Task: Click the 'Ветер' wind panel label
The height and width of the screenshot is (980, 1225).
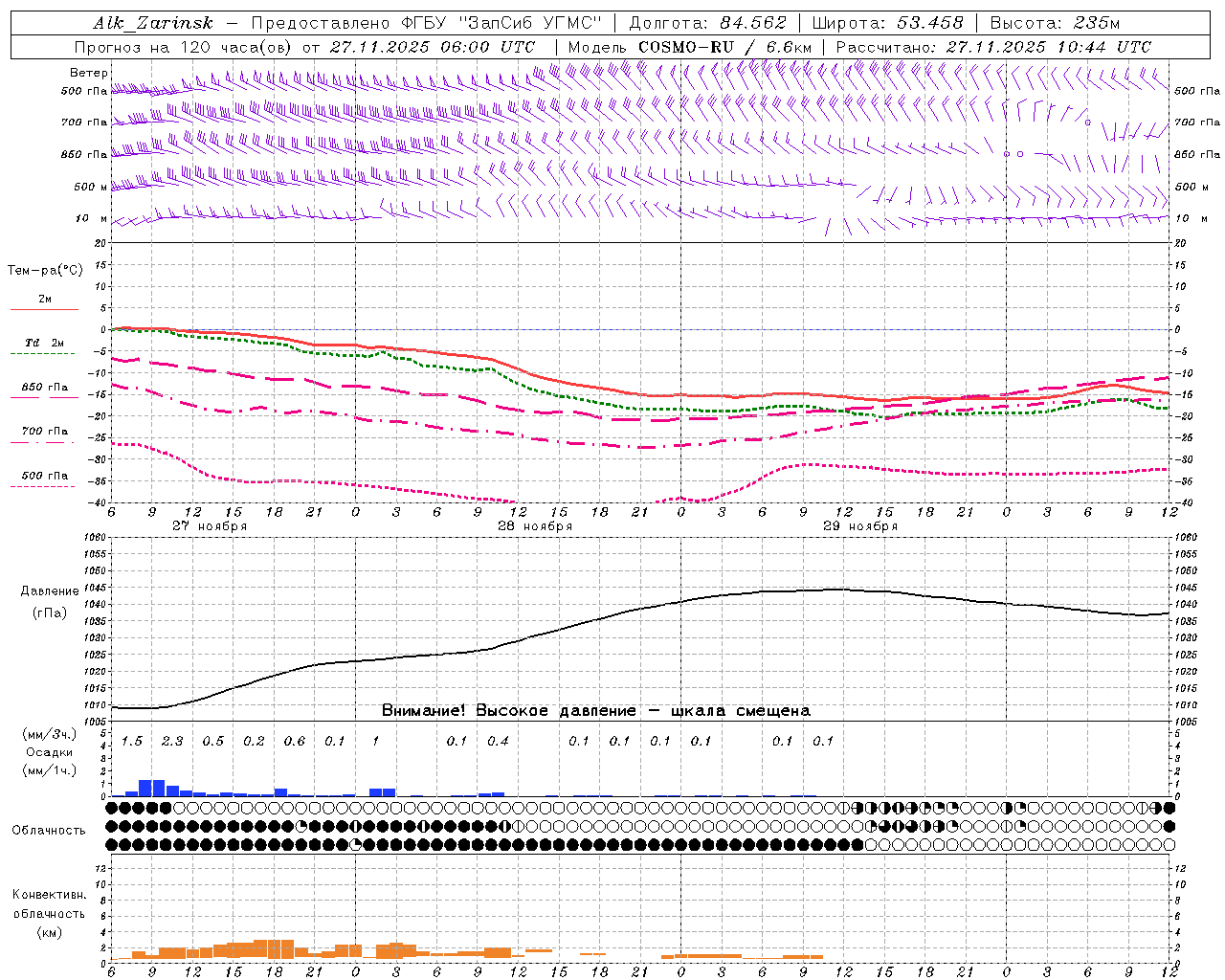Action: [x=88, y=73]
